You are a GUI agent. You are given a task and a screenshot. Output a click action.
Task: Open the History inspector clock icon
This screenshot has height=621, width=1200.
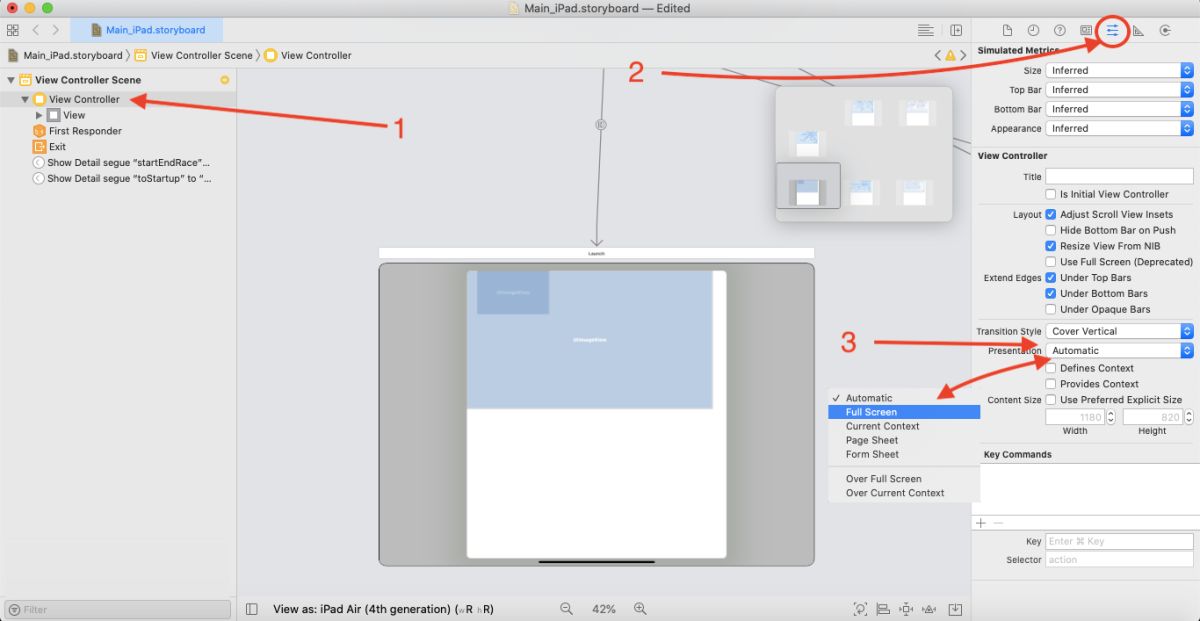pos(1034,30)
